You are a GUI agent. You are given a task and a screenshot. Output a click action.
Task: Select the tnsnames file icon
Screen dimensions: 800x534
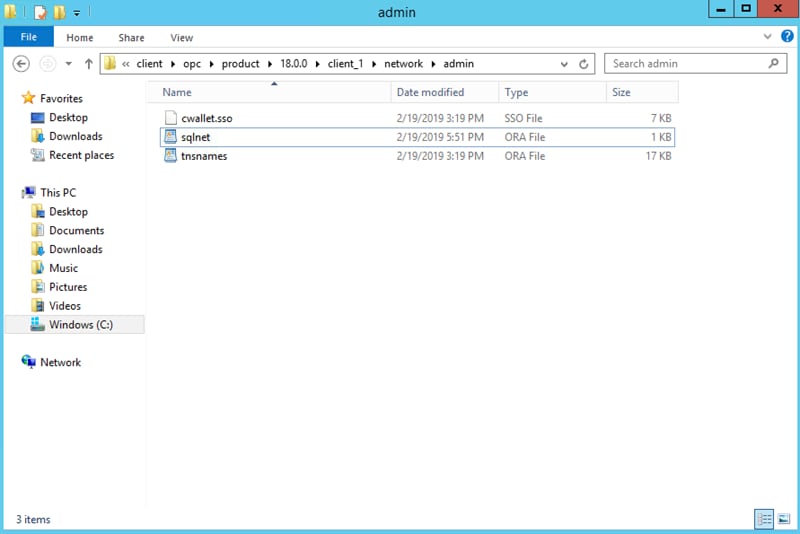tap(170, 156)
